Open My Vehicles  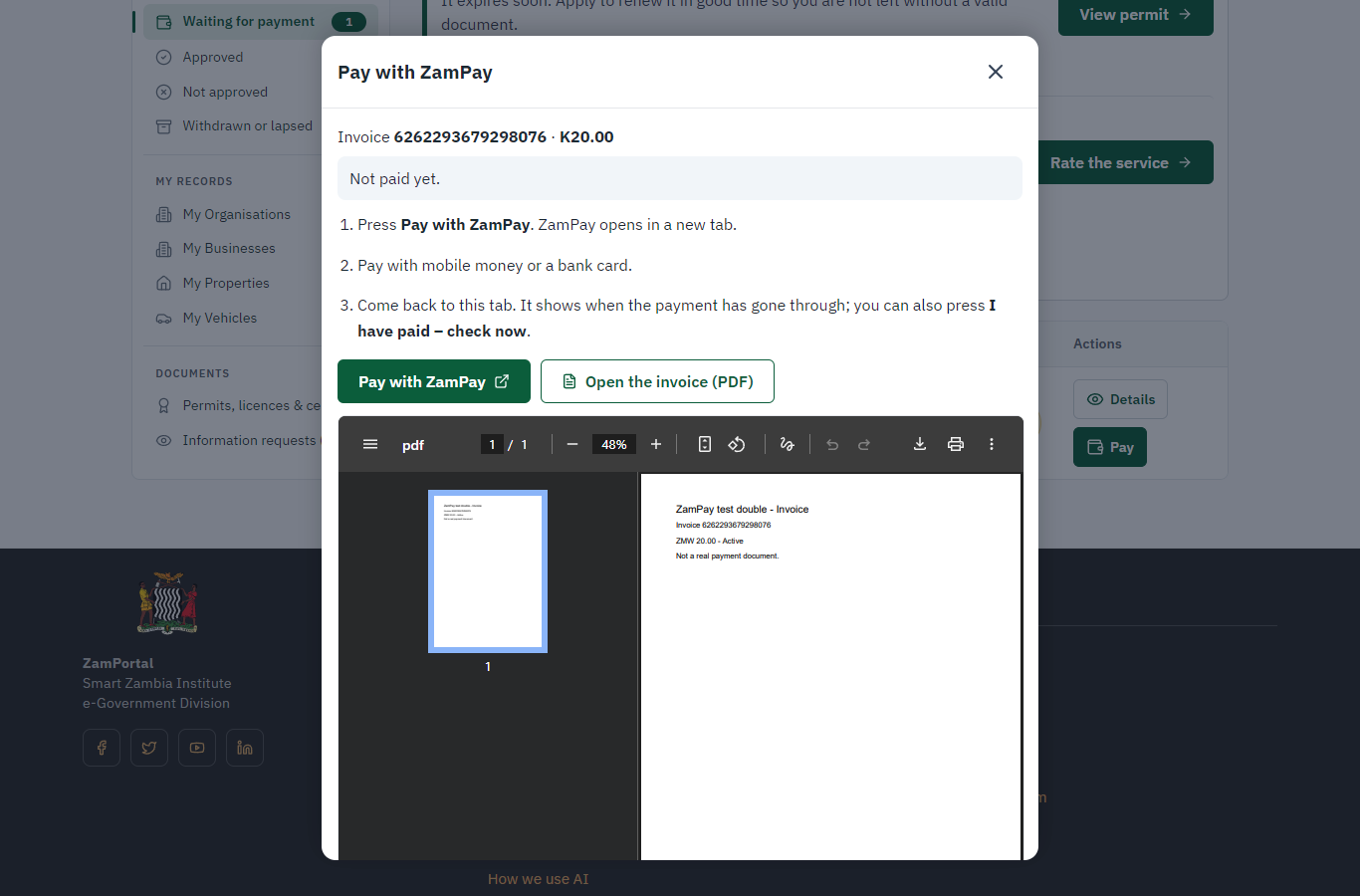[219, 318]
